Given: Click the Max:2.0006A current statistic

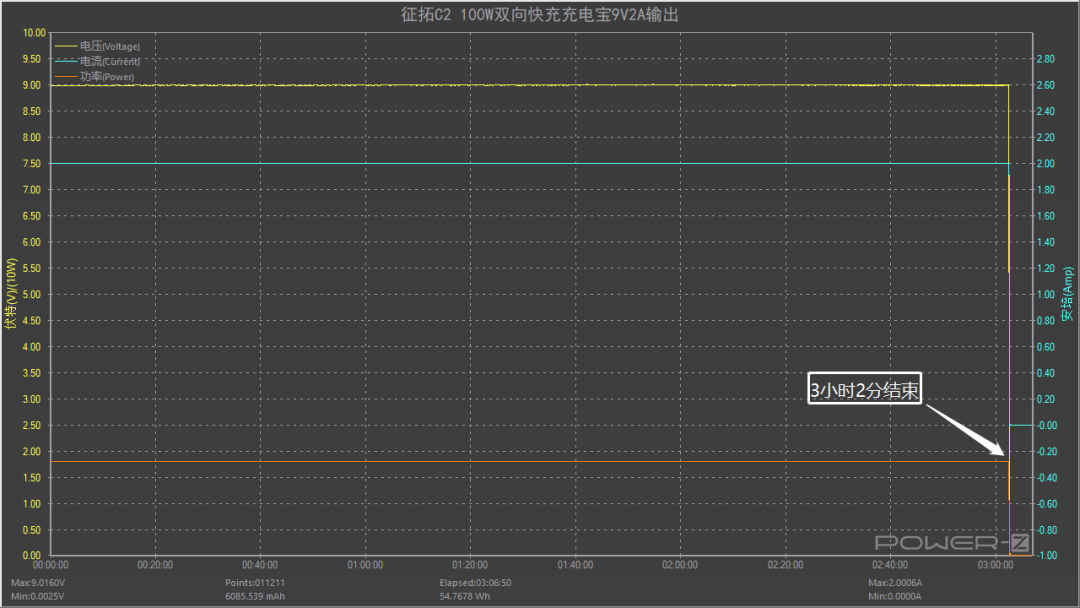Looking at the screenshot, I should click(x=895, y=583).
